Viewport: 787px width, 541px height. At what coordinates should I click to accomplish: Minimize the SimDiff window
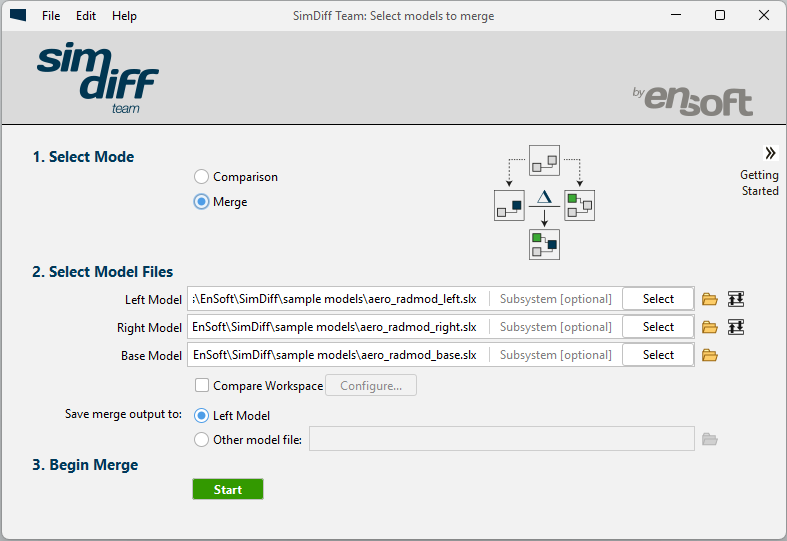[x=676, y=15]
